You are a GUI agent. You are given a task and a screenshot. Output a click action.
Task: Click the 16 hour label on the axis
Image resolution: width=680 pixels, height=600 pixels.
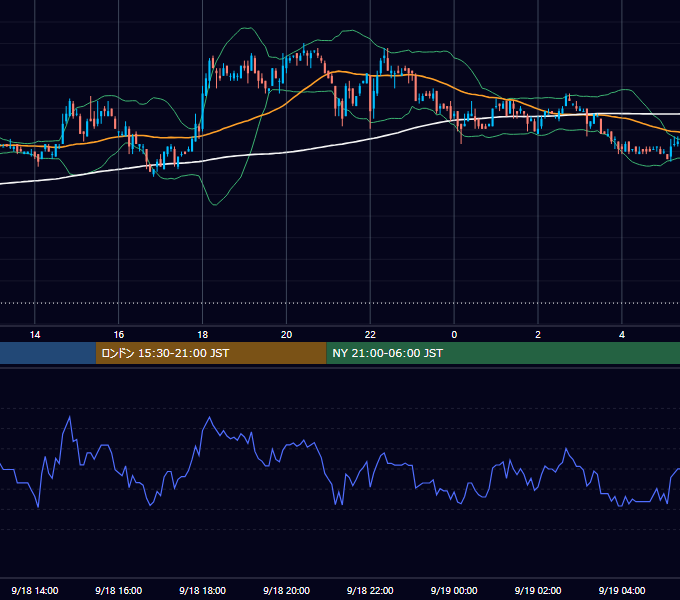pos(119,335)
